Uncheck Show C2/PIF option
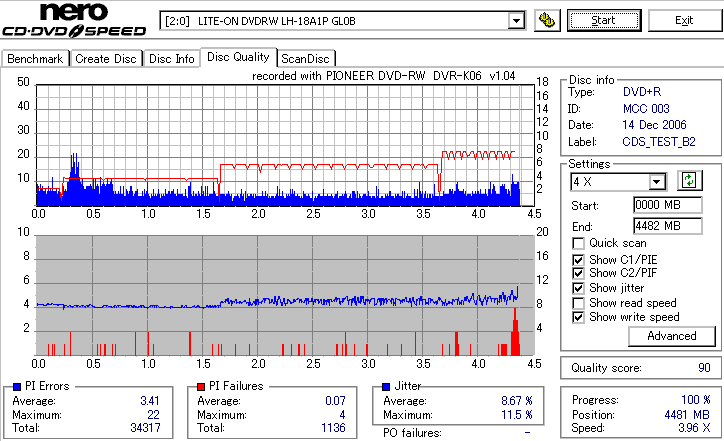724x441 pixels. click(x=578, y=273)
